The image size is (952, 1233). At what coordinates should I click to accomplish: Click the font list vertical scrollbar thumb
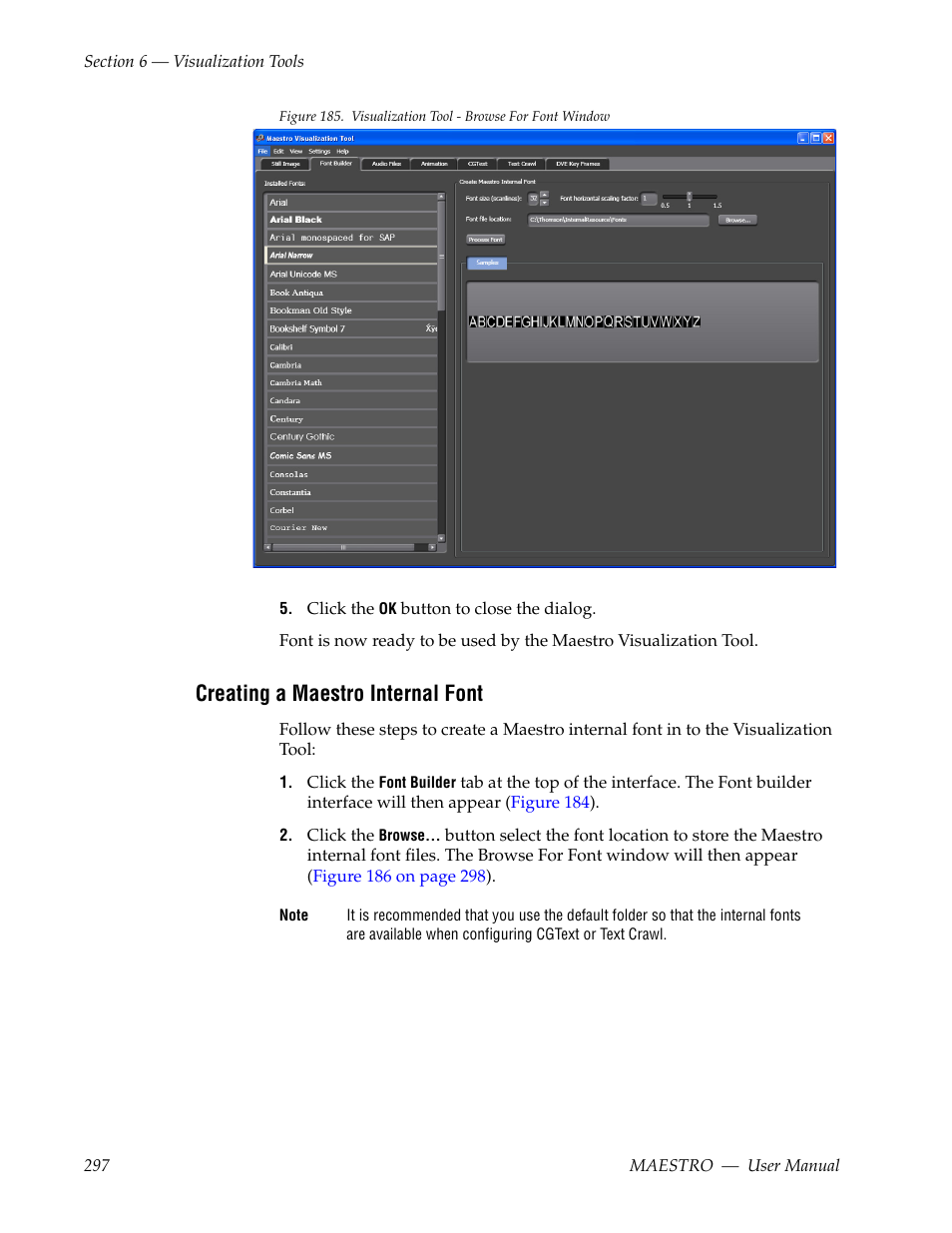[x=441, y=256]
